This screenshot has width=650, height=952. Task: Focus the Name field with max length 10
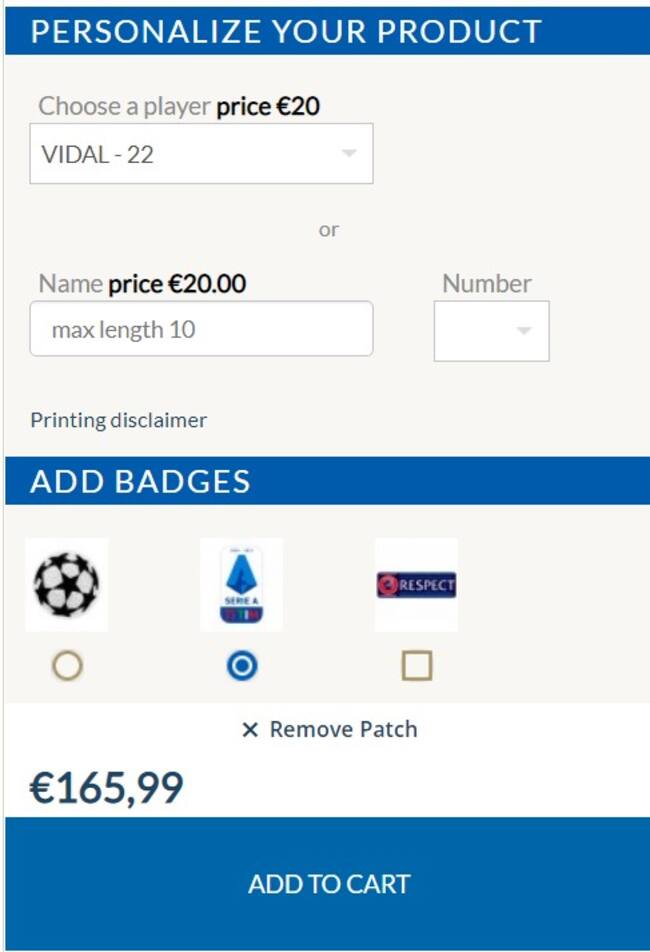click(x=201, y=329)
